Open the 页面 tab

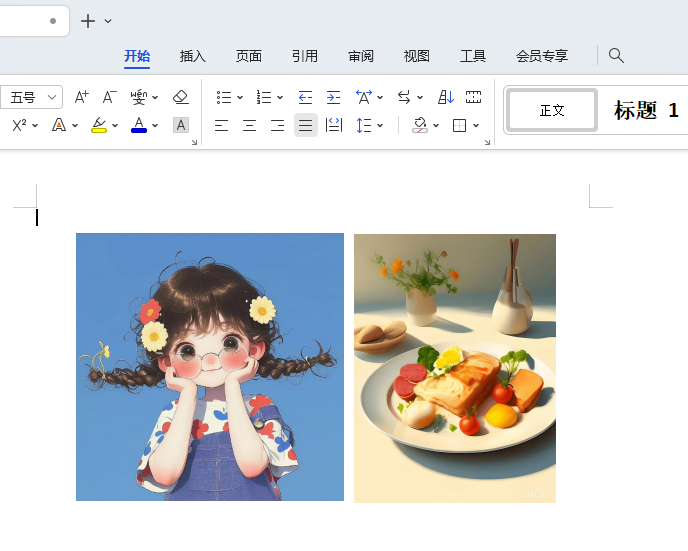[x=249, y=56]
